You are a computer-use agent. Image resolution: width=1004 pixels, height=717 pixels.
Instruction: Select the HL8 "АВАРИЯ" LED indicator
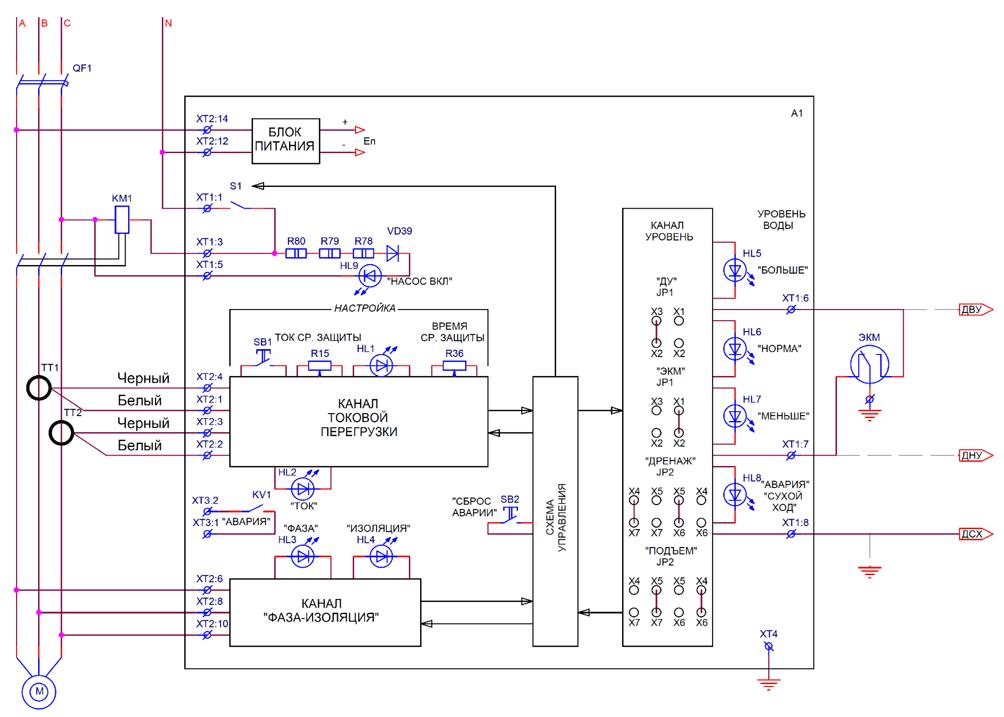(x=737, y=492)
